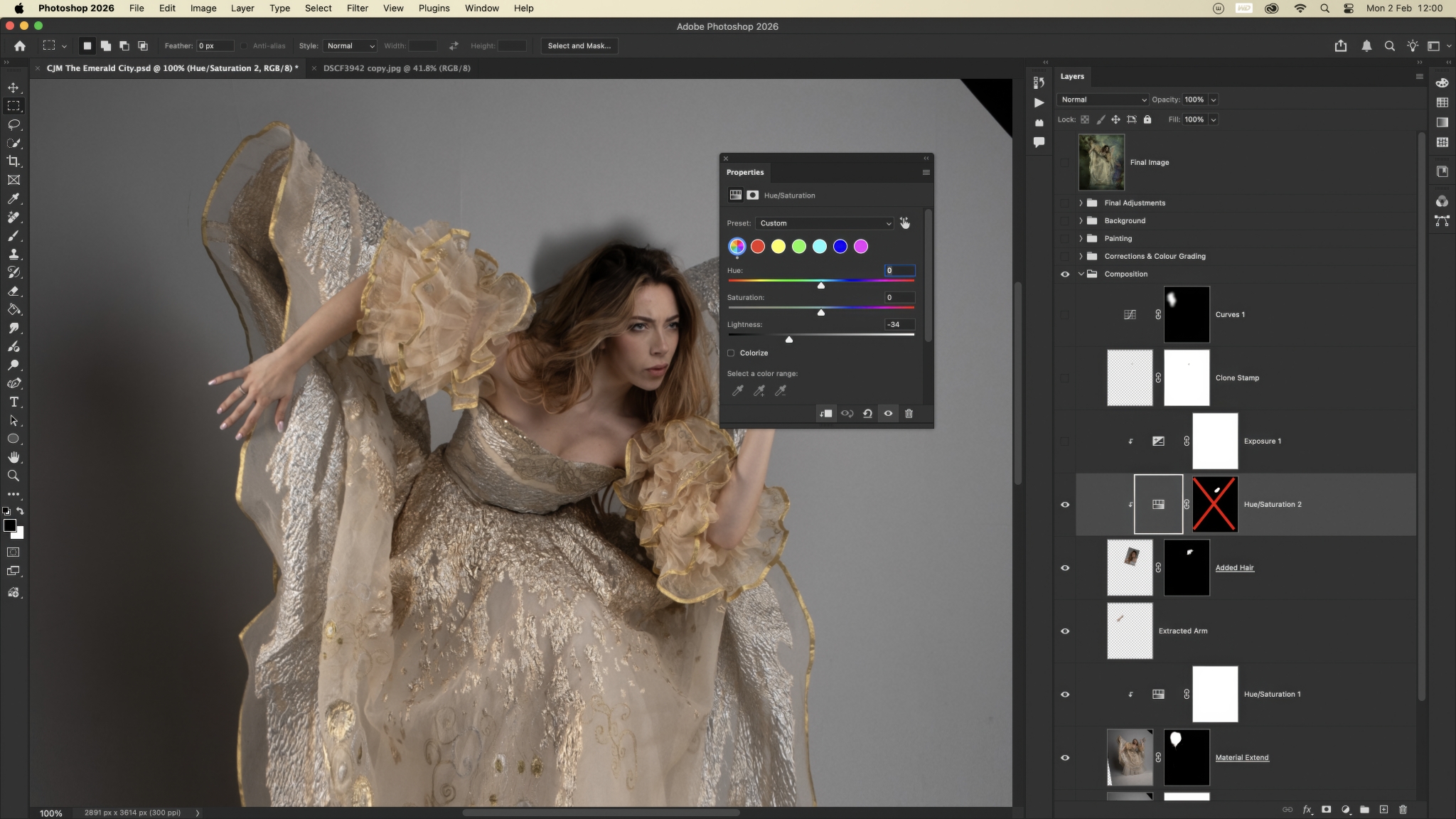This screenshot has height=819, width=1456.
Task: Delete adjustment using Properties trash icon
Action: pyautogui.click(x=909, y=414)
